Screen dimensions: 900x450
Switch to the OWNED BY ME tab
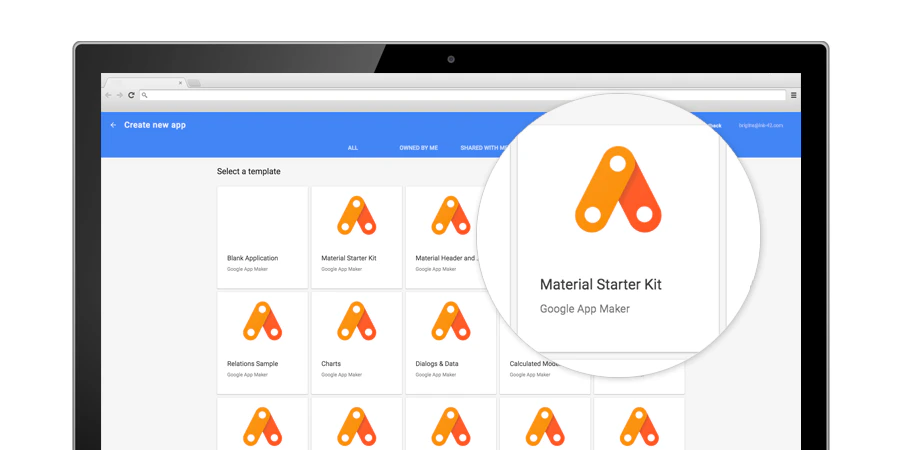[418, 148]
